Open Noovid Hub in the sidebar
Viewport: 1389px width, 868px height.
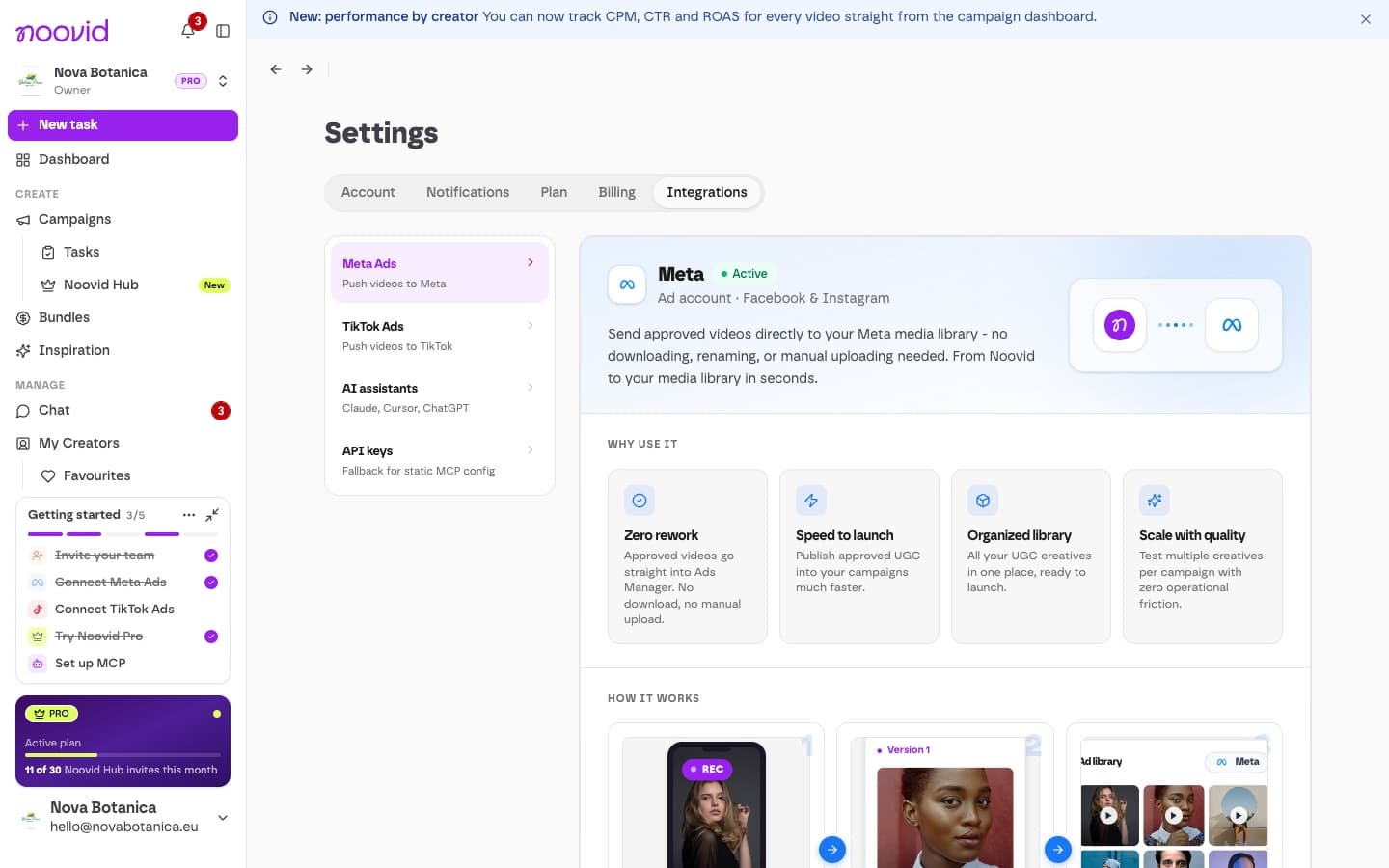point(134,285)
